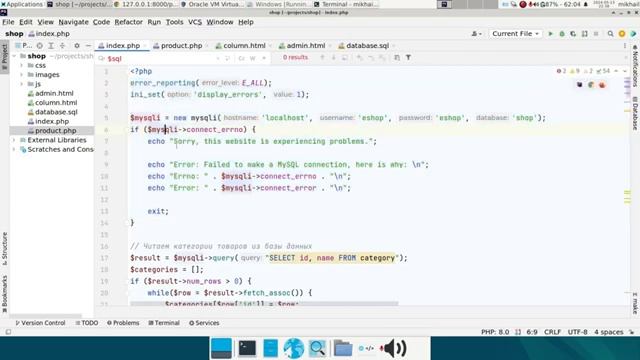Open the Refactor menu

128,22
